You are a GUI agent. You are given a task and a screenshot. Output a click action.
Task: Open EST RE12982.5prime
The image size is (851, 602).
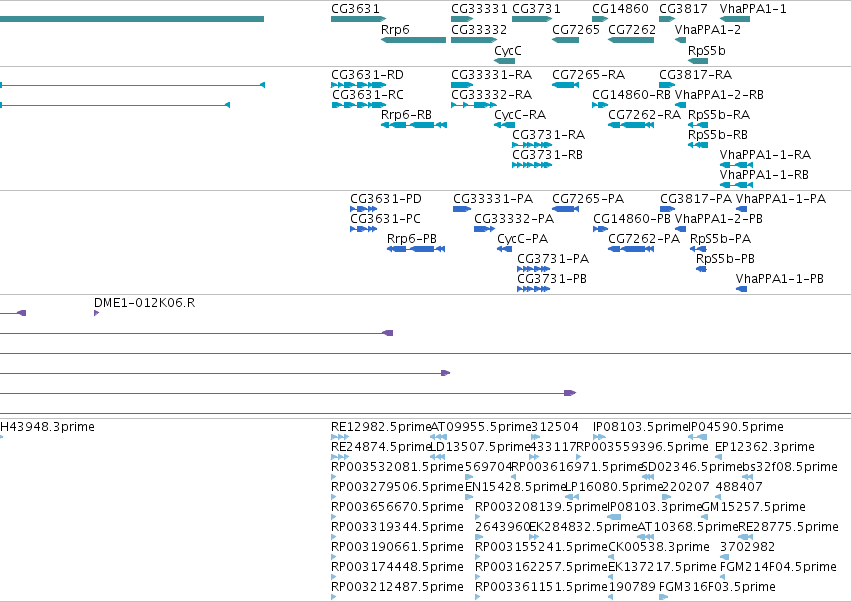pyautogui.click(x=381, y=427)
